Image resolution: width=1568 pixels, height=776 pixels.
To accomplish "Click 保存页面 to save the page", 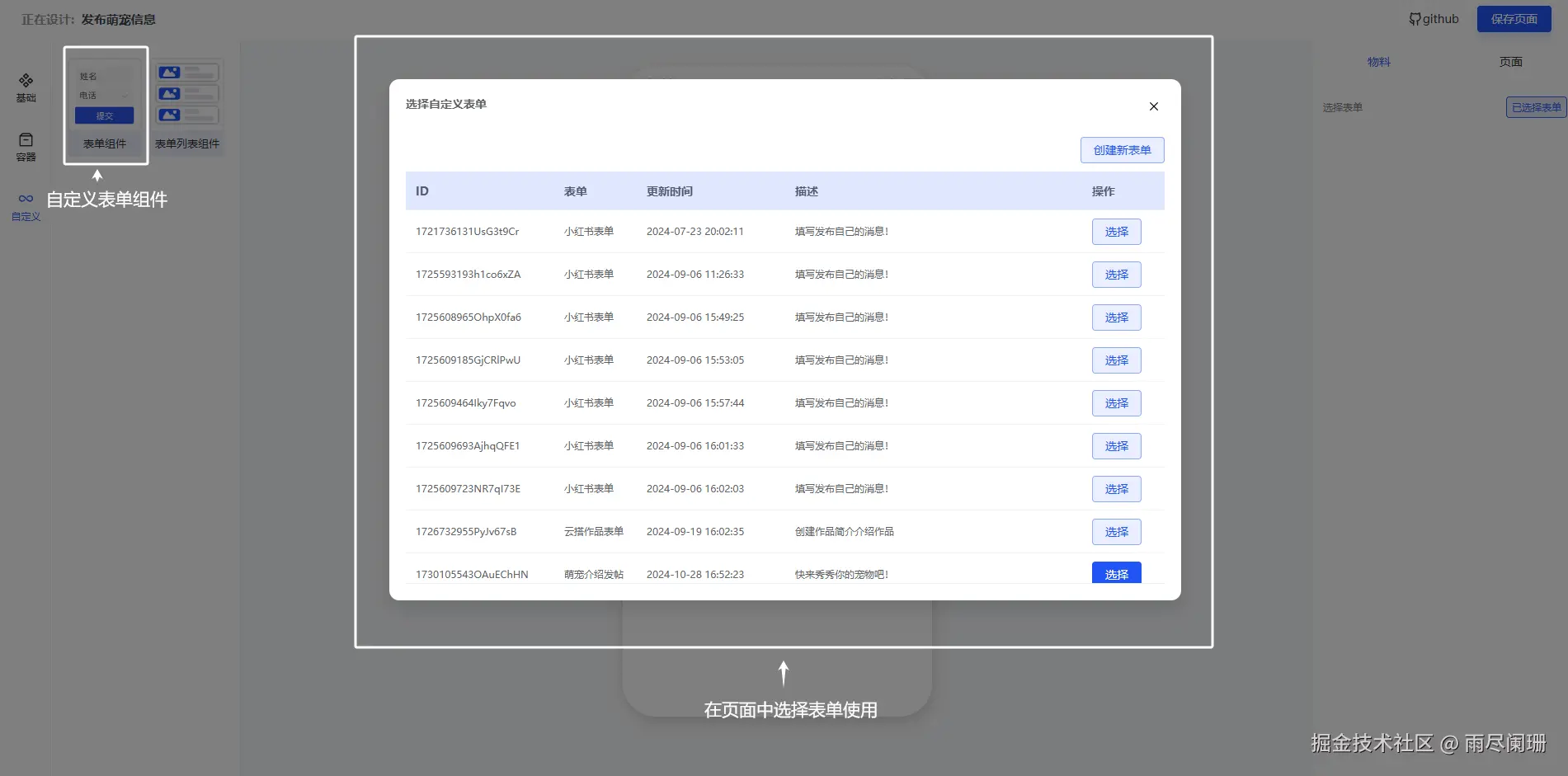I will pyautogui.click(x=1514, y=19).
